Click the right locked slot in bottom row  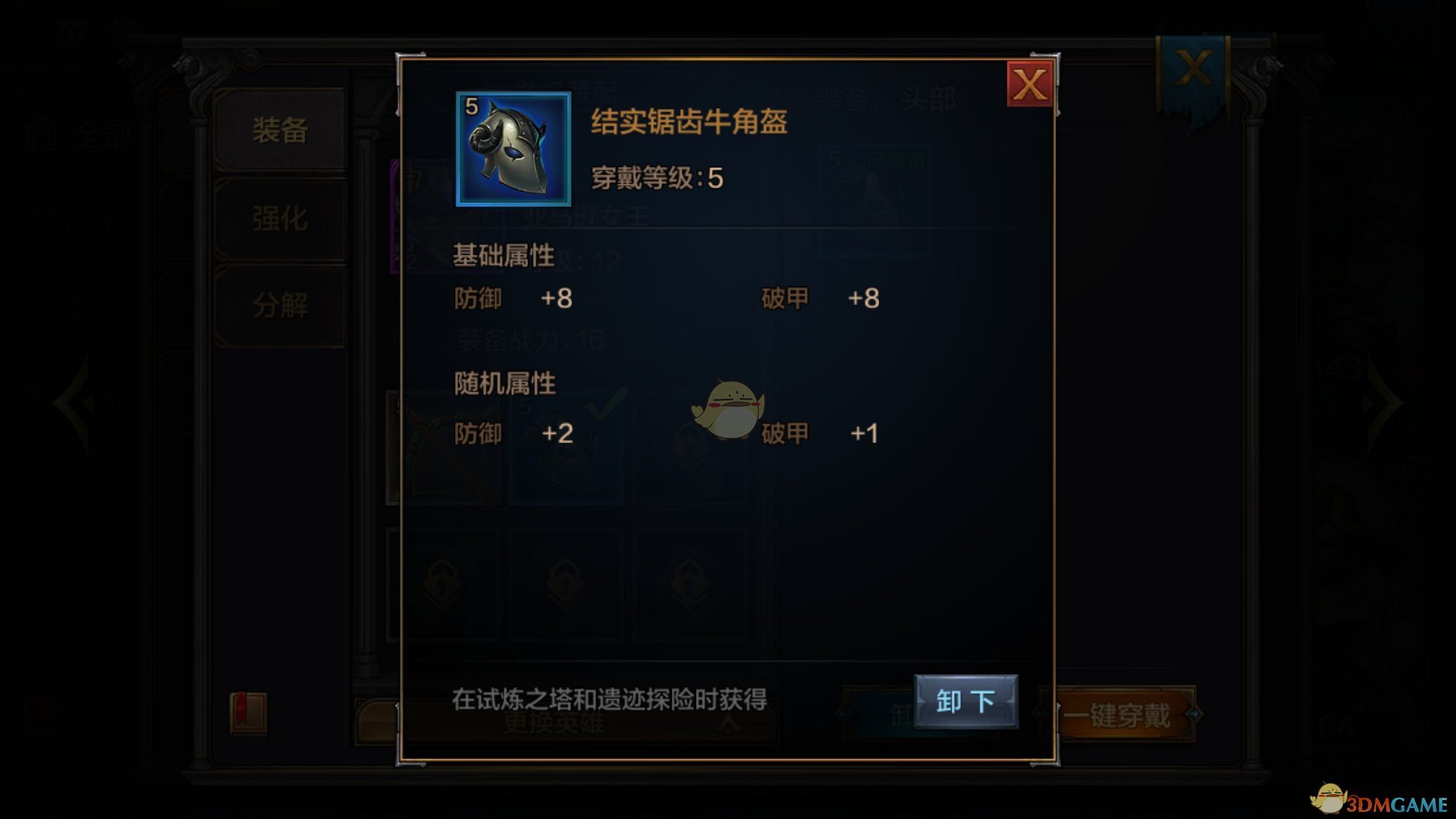[x=689, y=585]
